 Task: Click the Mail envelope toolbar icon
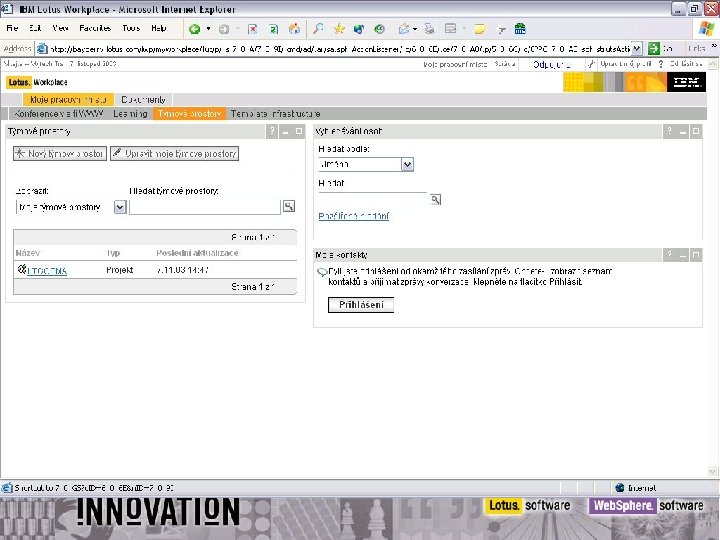click(404, 29)
